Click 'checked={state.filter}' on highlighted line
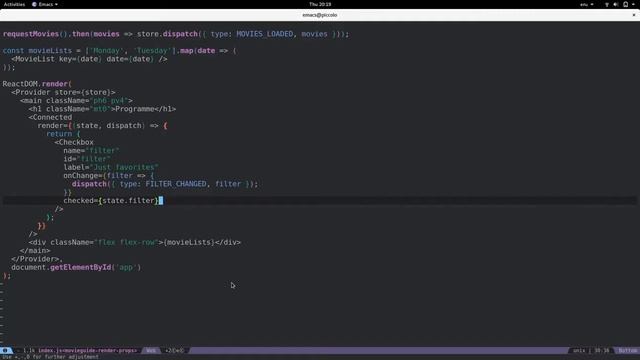 pyautogui.click(x=111, y=201)
